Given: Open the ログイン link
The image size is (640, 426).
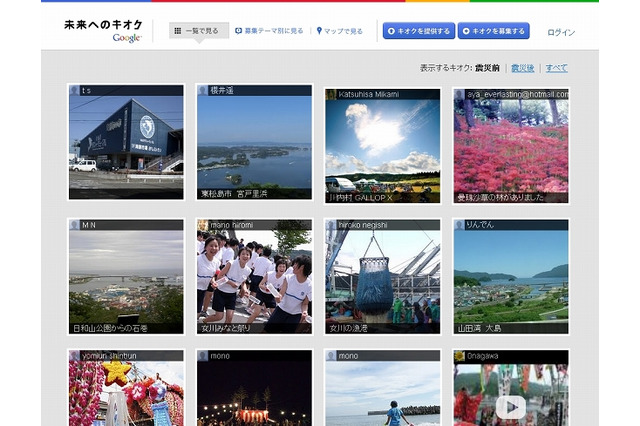Looking at the screenshot, I should tap(561, 32).
